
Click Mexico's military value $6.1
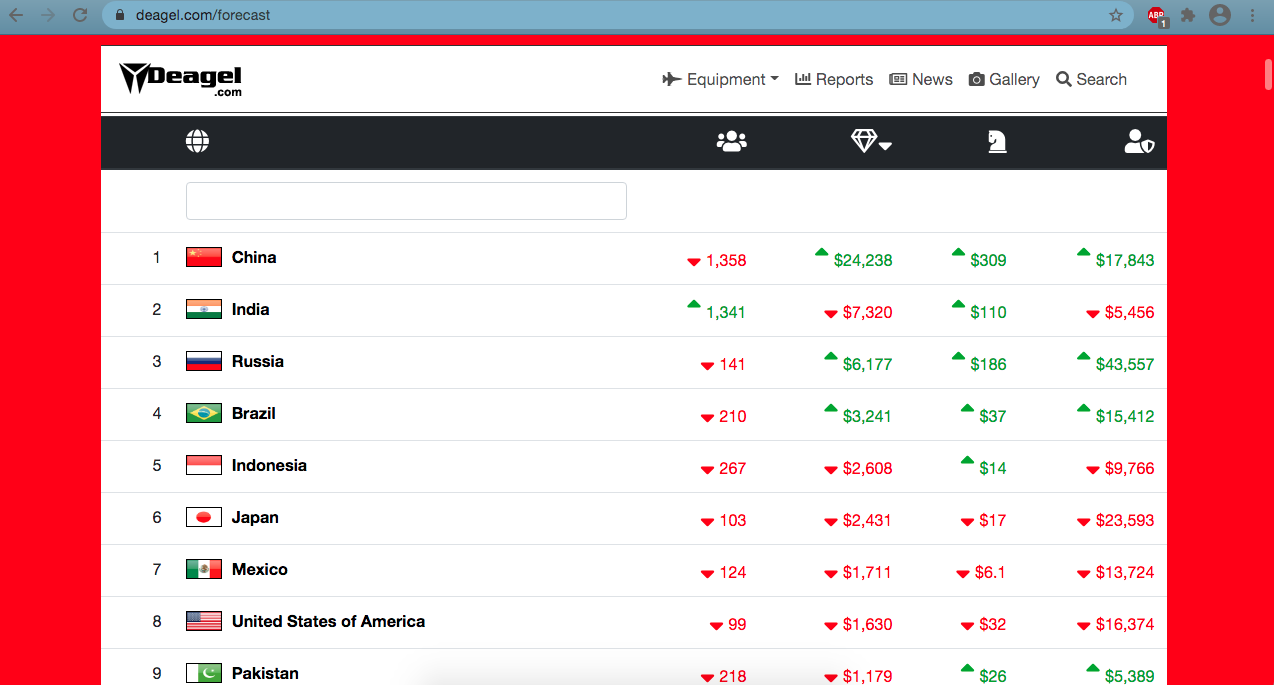click(x=990, y=573)
